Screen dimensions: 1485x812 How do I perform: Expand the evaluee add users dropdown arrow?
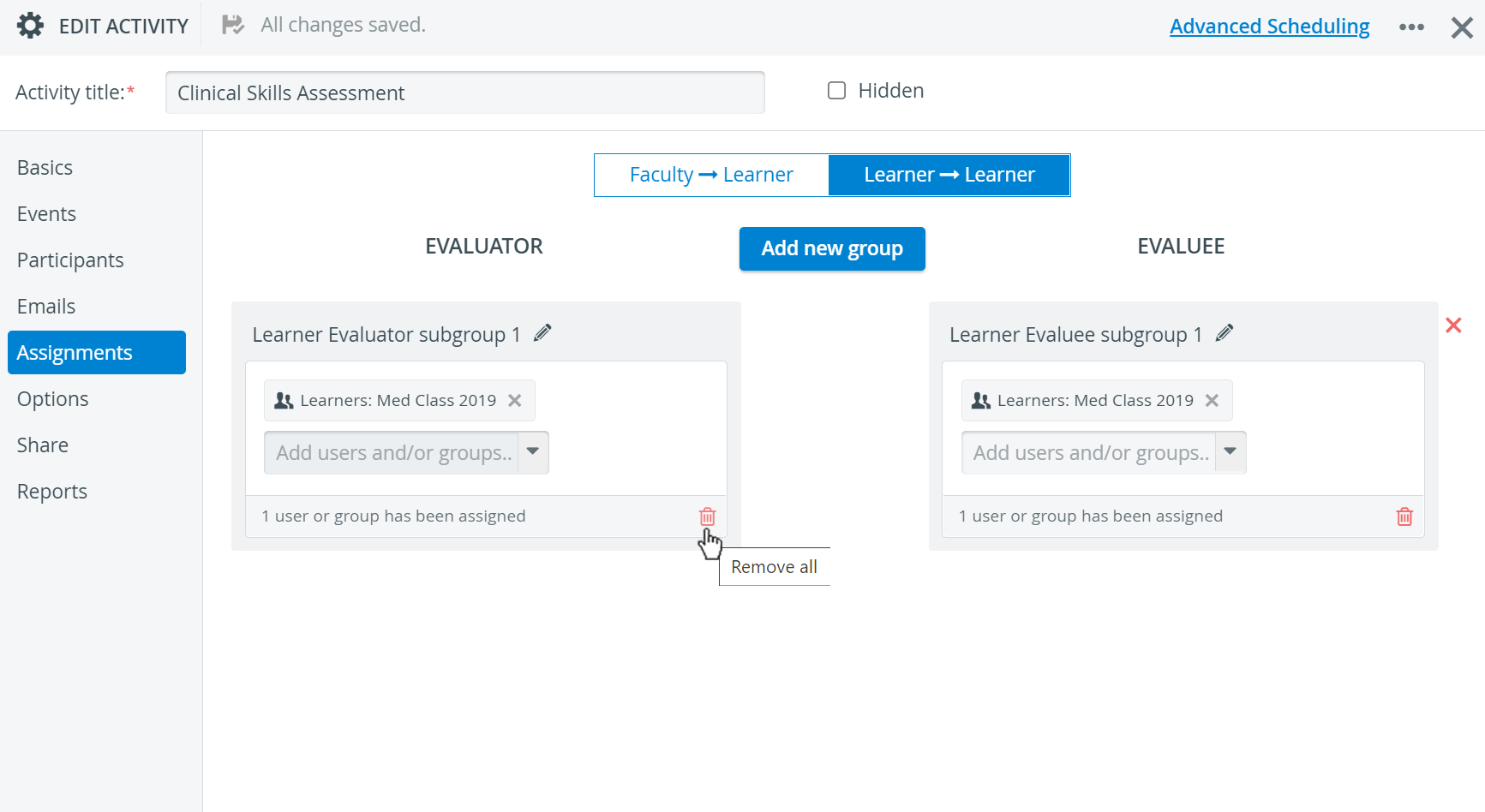[x=1231, y=452]
